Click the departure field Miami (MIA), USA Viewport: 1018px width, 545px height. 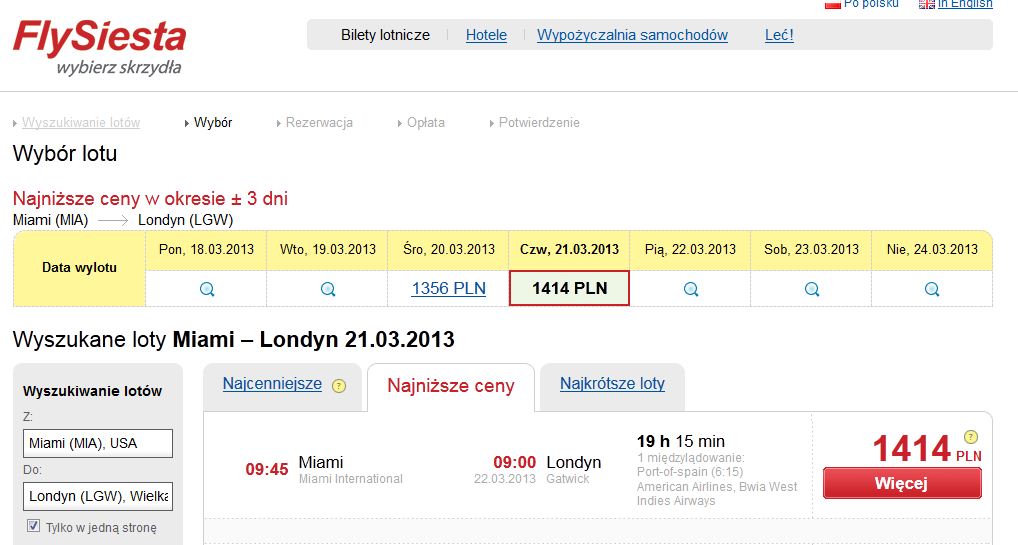(x=98, y=444)
